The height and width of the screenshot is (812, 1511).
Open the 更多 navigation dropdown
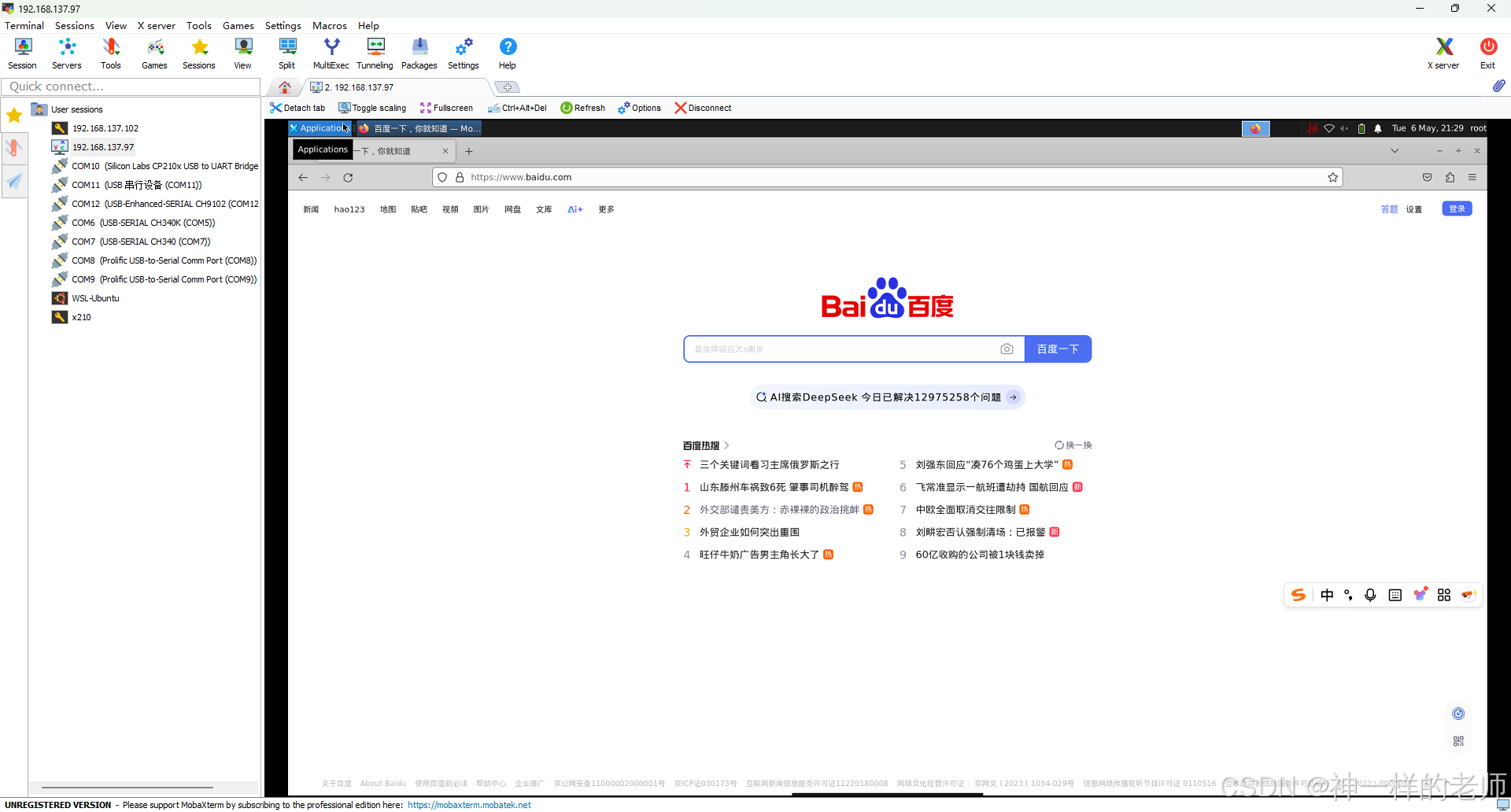click(606, 209)
